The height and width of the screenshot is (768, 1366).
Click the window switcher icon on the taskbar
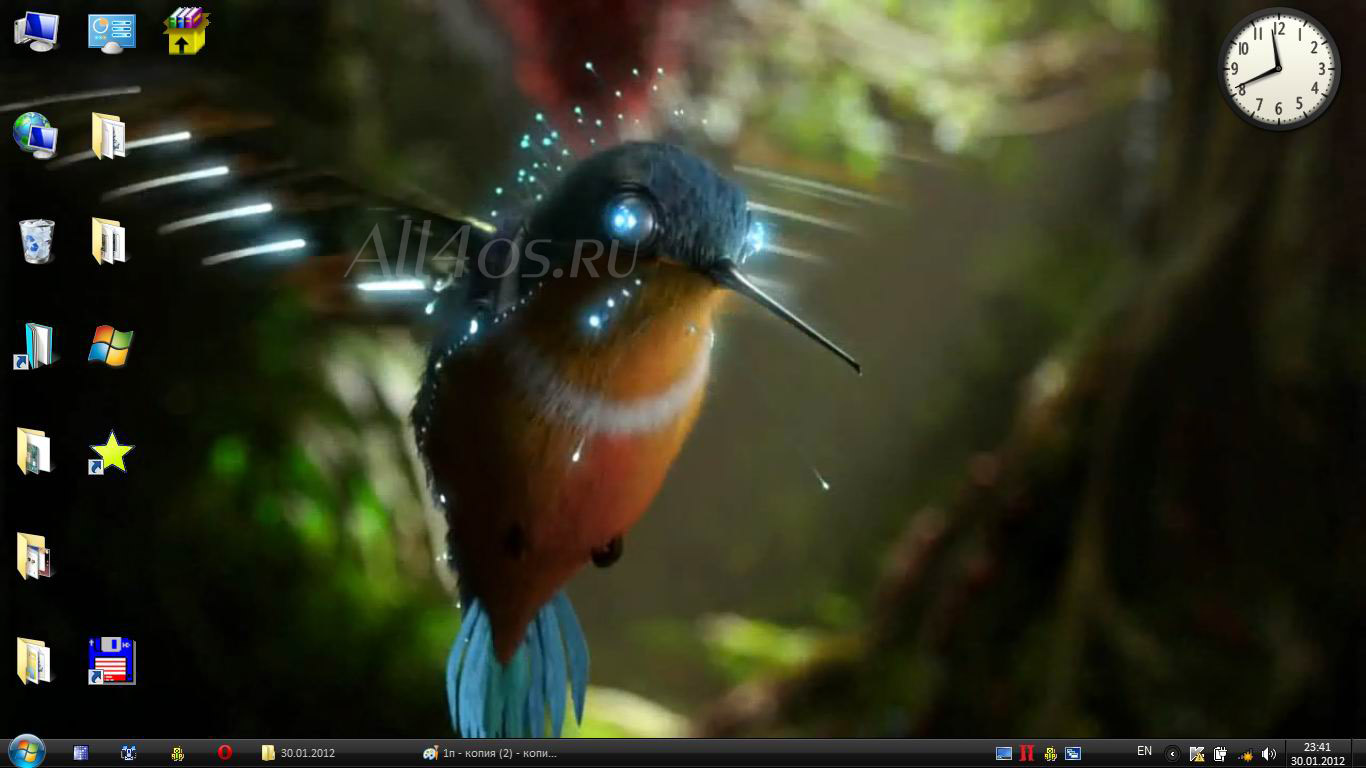point(1073,753)
